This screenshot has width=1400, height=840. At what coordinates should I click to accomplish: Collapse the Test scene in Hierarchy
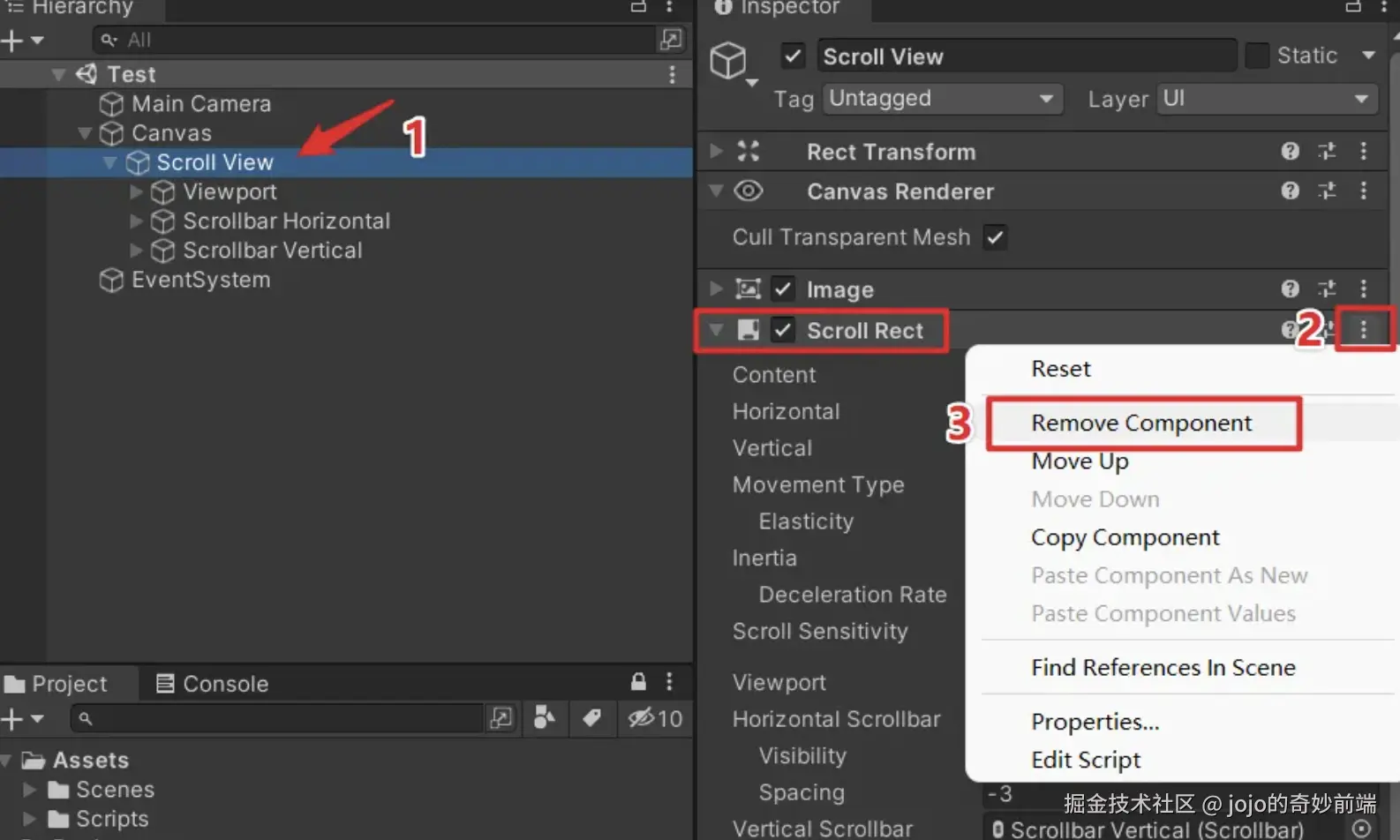tap(59, 74)
